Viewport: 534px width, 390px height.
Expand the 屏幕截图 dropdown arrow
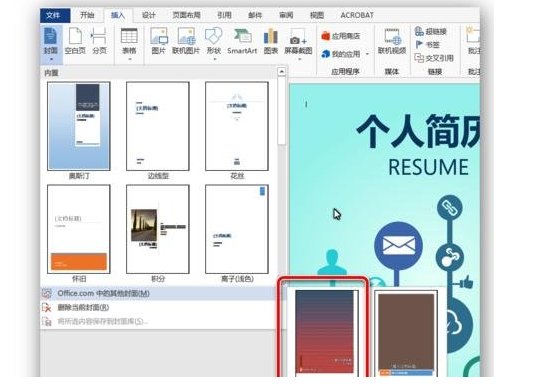click(299, 60)
